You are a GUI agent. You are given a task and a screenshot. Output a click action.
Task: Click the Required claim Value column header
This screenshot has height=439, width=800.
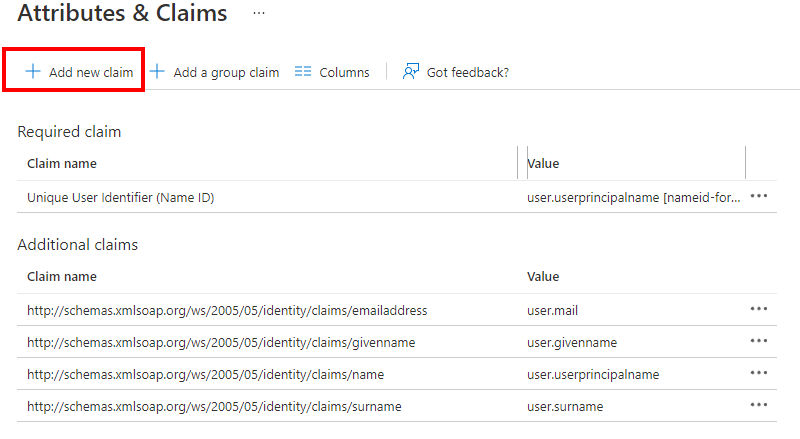point(543,163)
